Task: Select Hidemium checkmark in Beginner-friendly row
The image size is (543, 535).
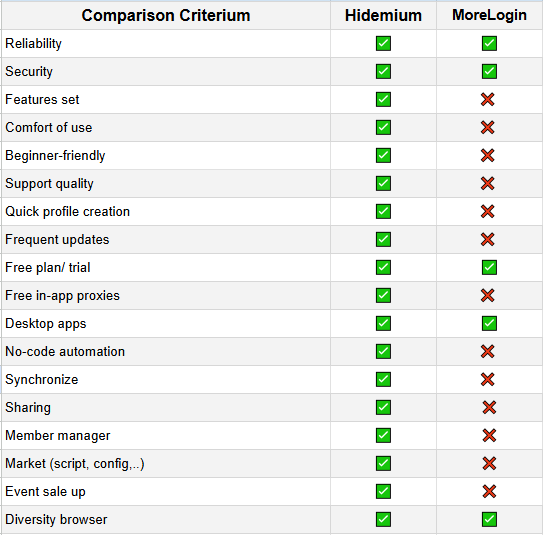Action: tap(383, 155)
